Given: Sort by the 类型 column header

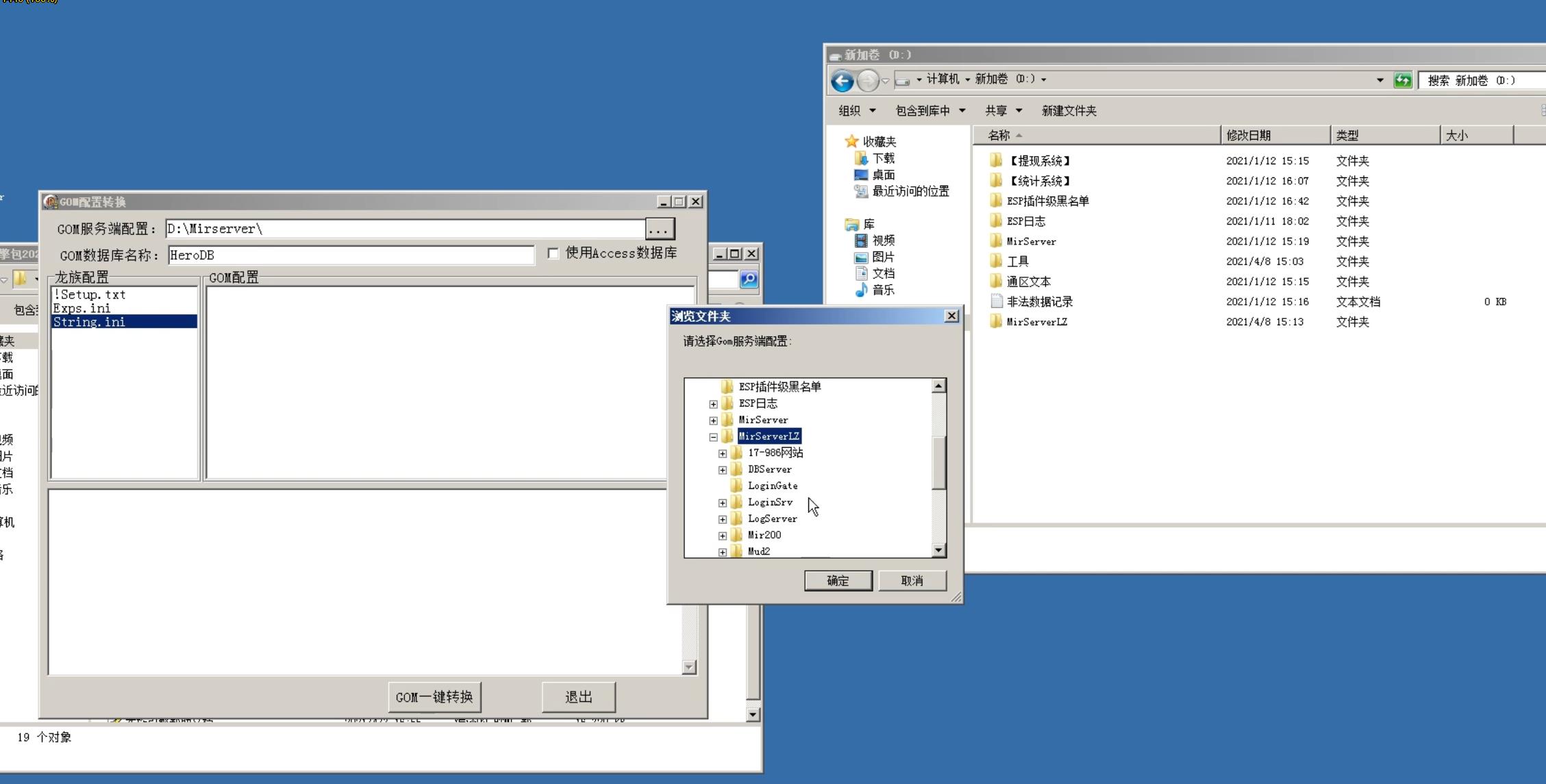Looking at the screenshot, I should [1386, 136].
